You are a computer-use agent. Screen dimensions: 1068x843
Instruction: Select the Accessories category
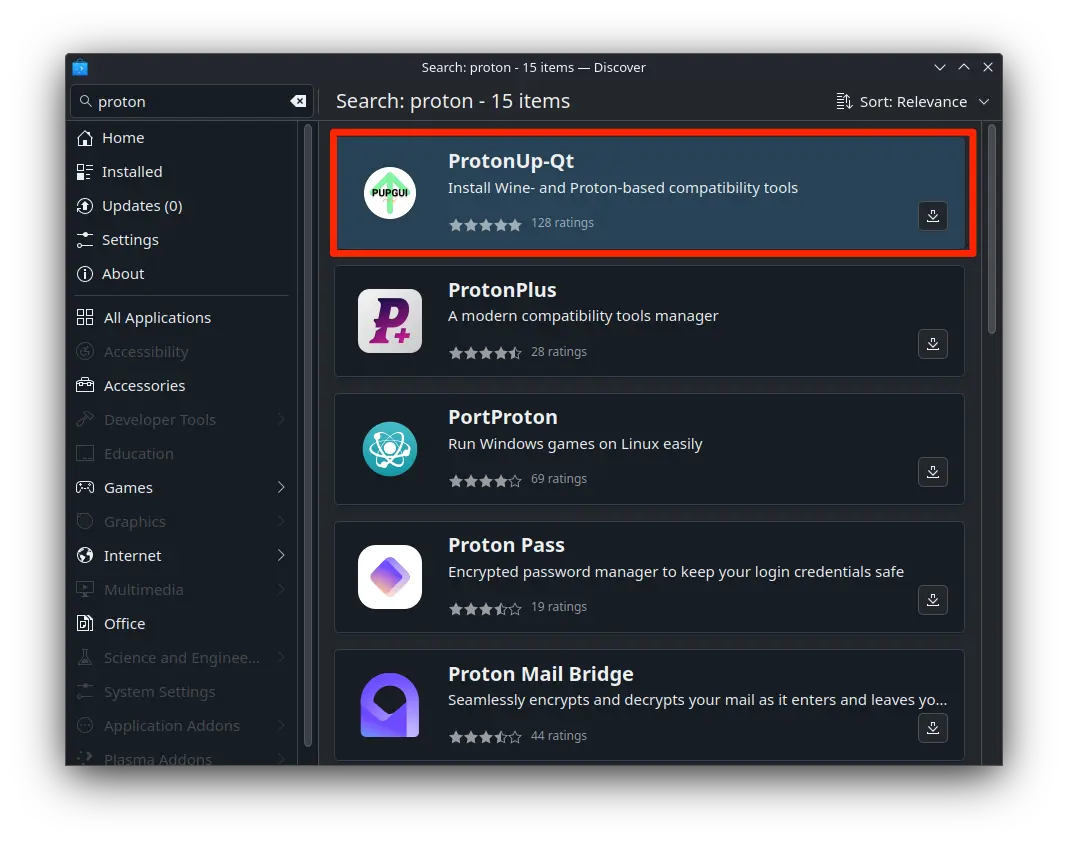[x=182, y=385]
